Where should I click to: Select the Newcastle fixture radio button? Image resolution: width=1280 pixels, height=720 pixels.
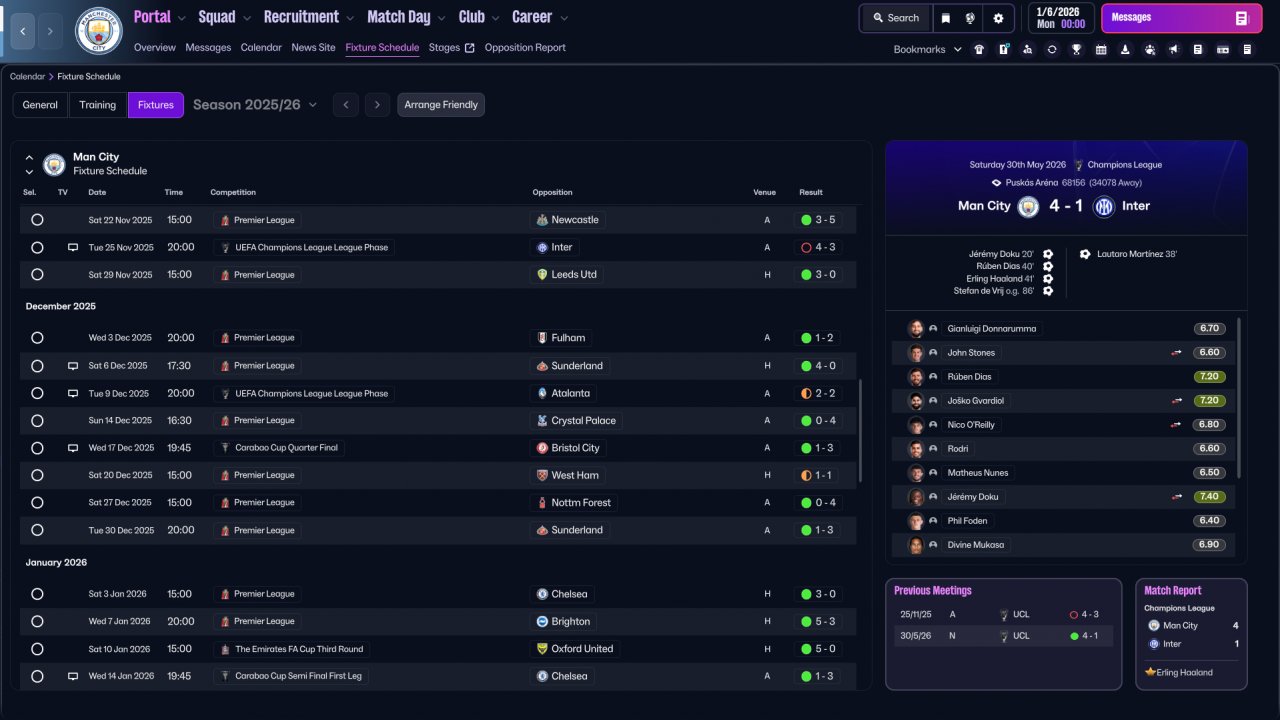click(37, 220)
